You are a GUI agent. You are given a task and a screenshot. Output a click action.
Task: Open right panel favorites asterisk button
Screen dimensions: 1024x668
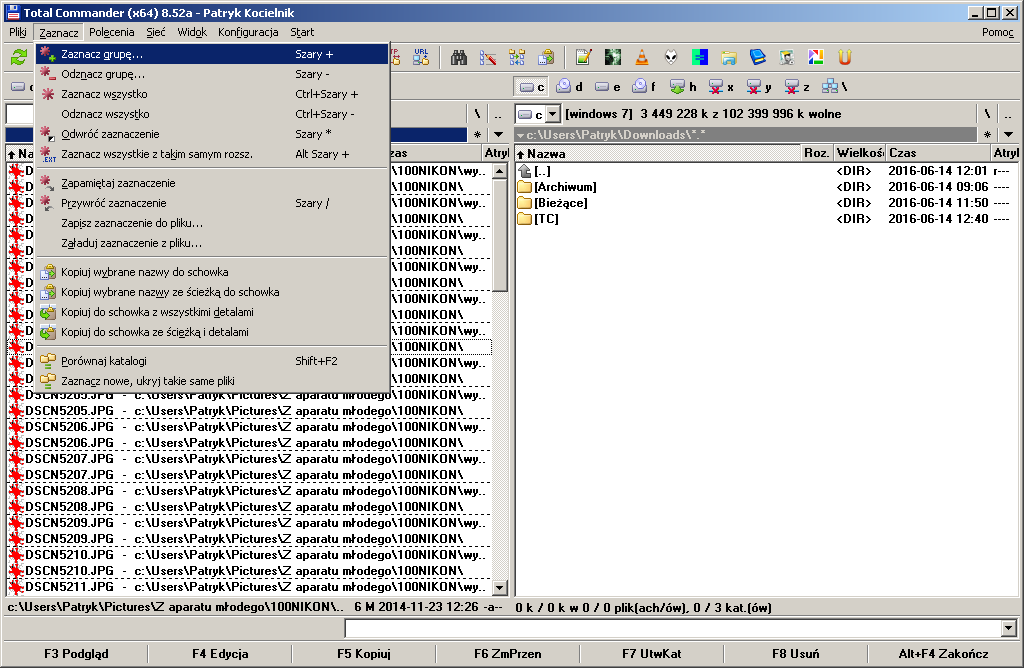[987, 135]
